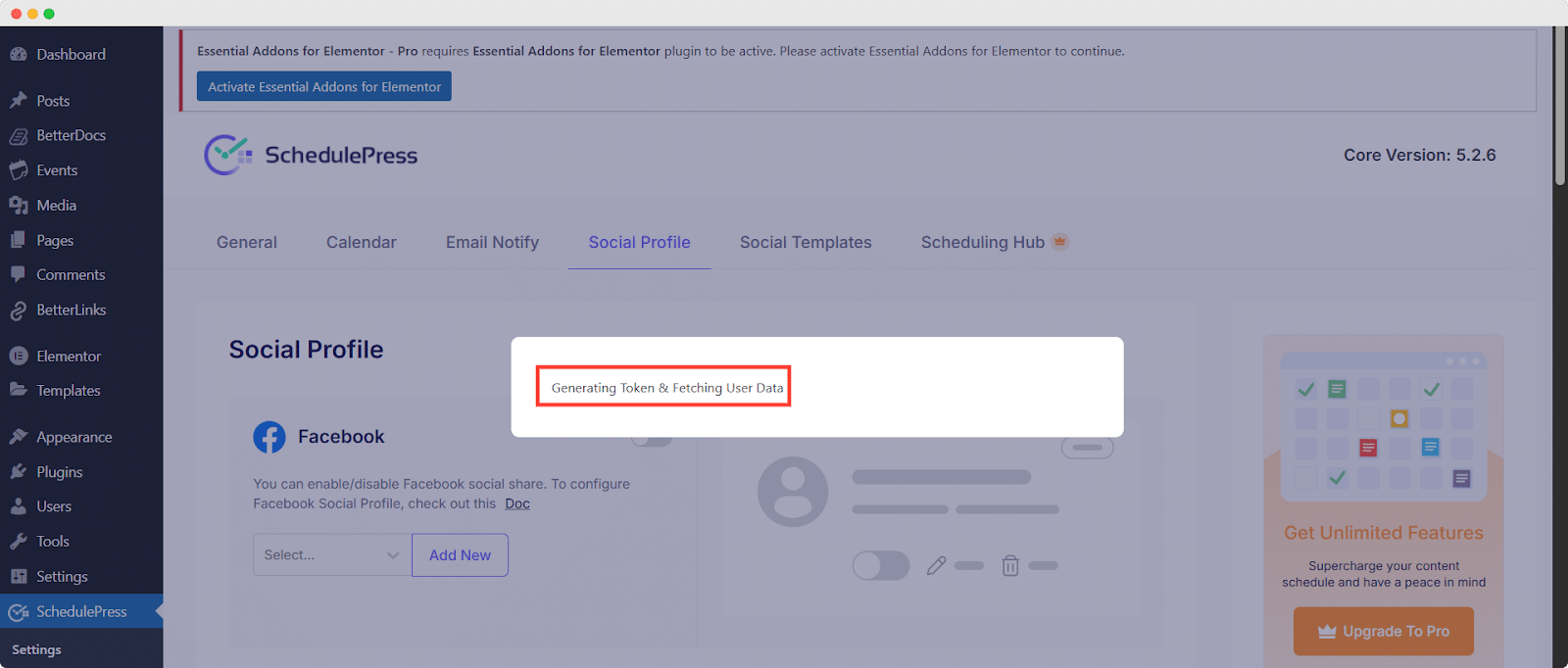Viewport: 1568px width, 668px height.
Task: Click Get Unlimited Features heading
Action: pyautogui.click(x=1384, y=533)
